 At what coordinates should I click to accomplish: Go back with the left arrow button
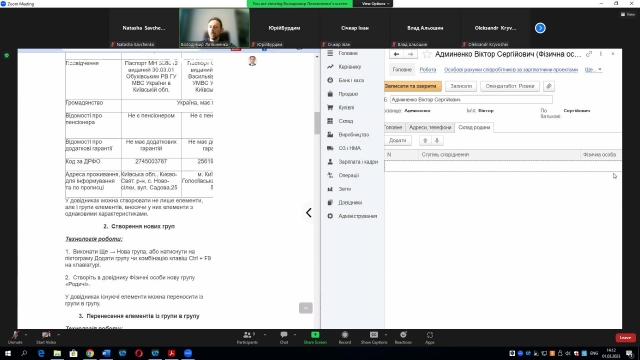tap(396, 54)
